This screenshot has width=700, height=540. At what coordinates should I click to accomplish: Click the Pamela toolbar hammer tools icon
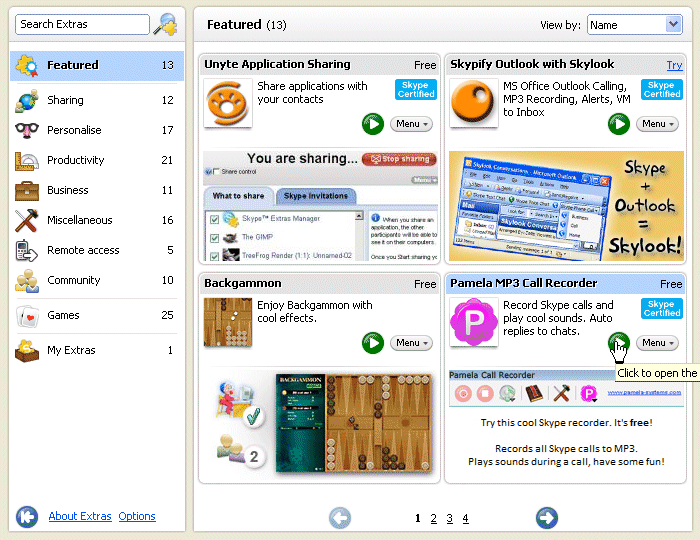pos(561,394)
